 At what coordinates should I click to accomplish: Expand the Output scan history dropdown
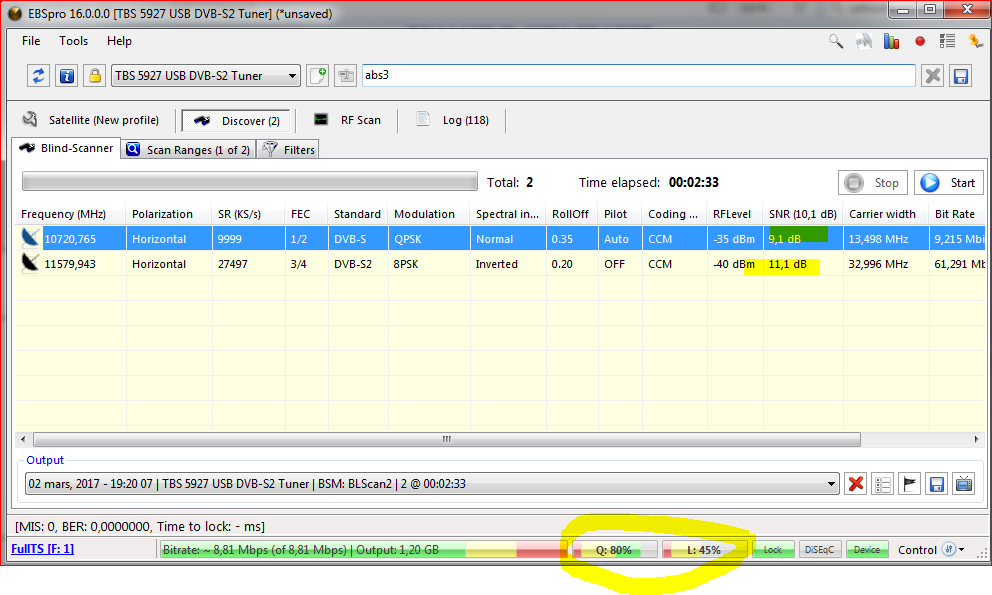click(x=831, y=484)
